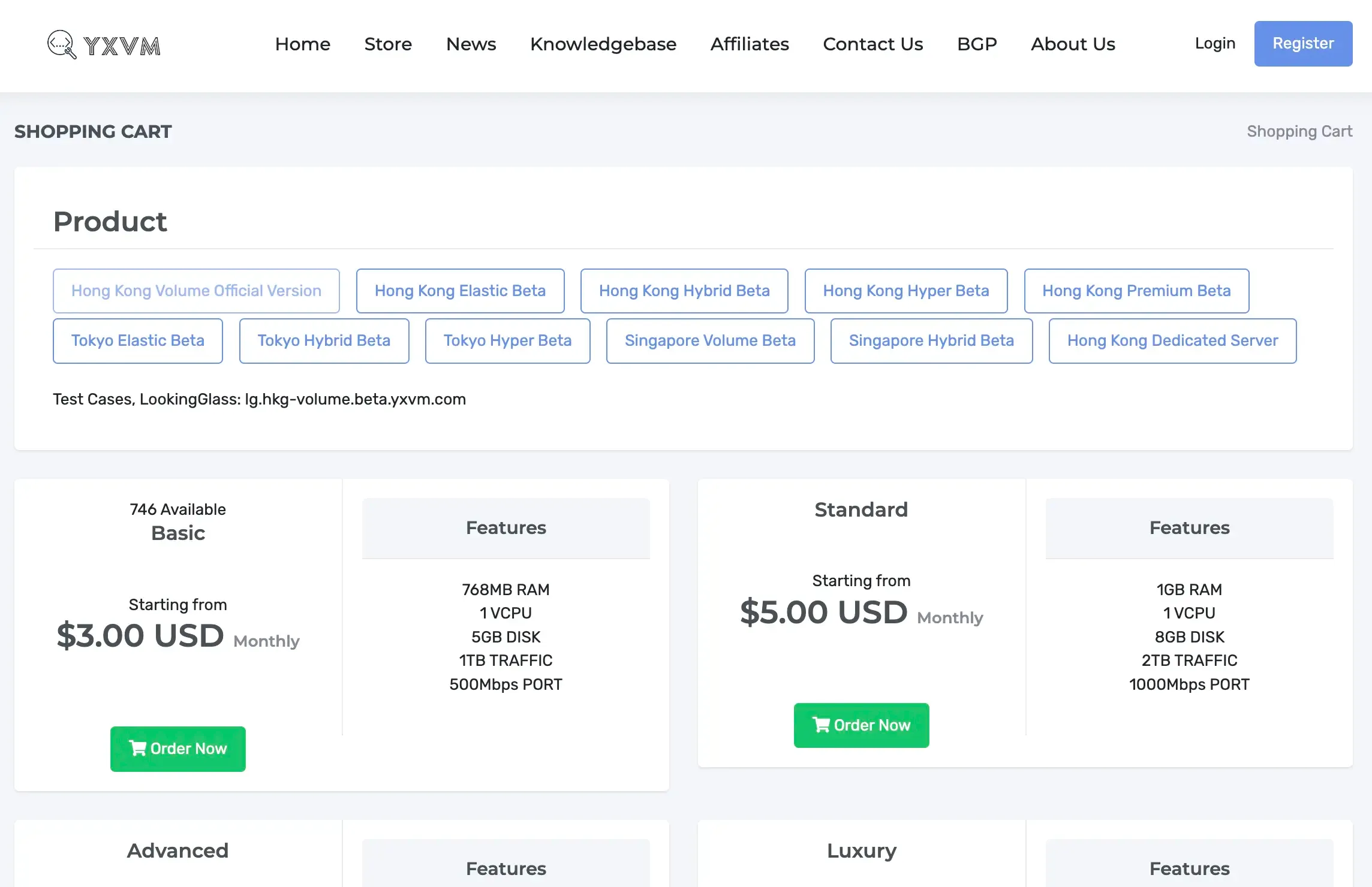
Task: Click the Login link
Action: 1214,44
